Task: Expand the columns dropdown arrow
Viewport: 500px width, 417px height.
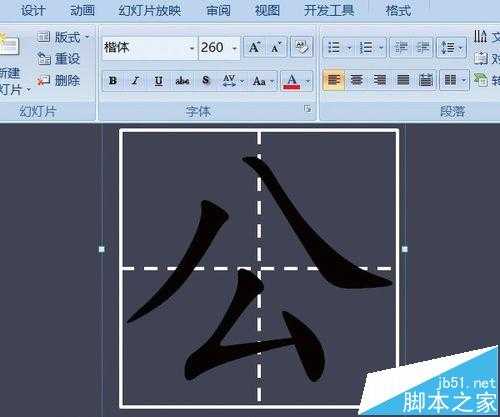Action: coord(464,80)
